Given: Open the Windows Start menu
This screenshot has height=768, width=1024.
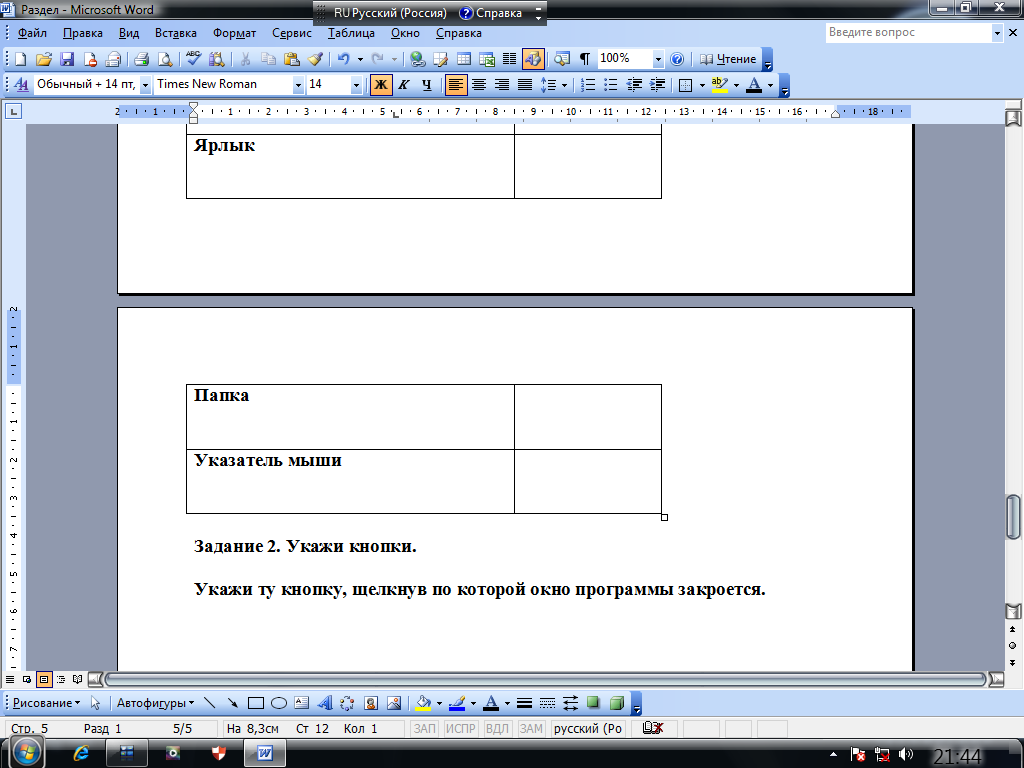Looking at the screenshot, I should 26,752.
